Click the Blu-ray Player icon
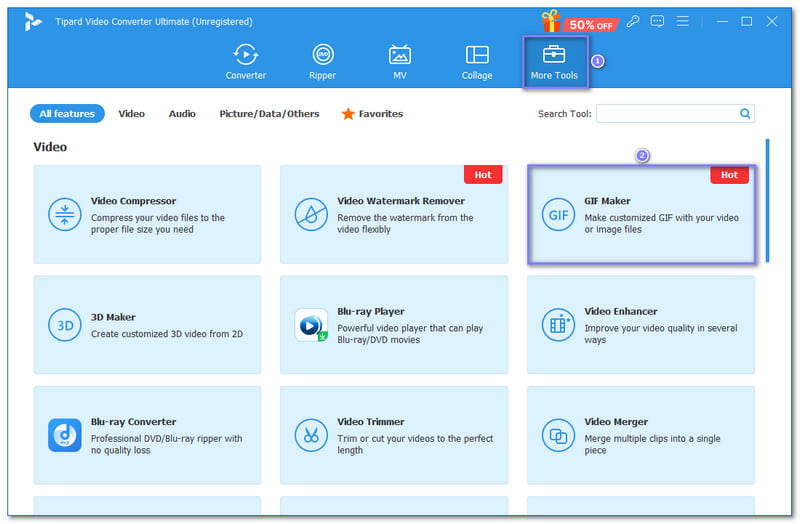 [x=311, y=325]
